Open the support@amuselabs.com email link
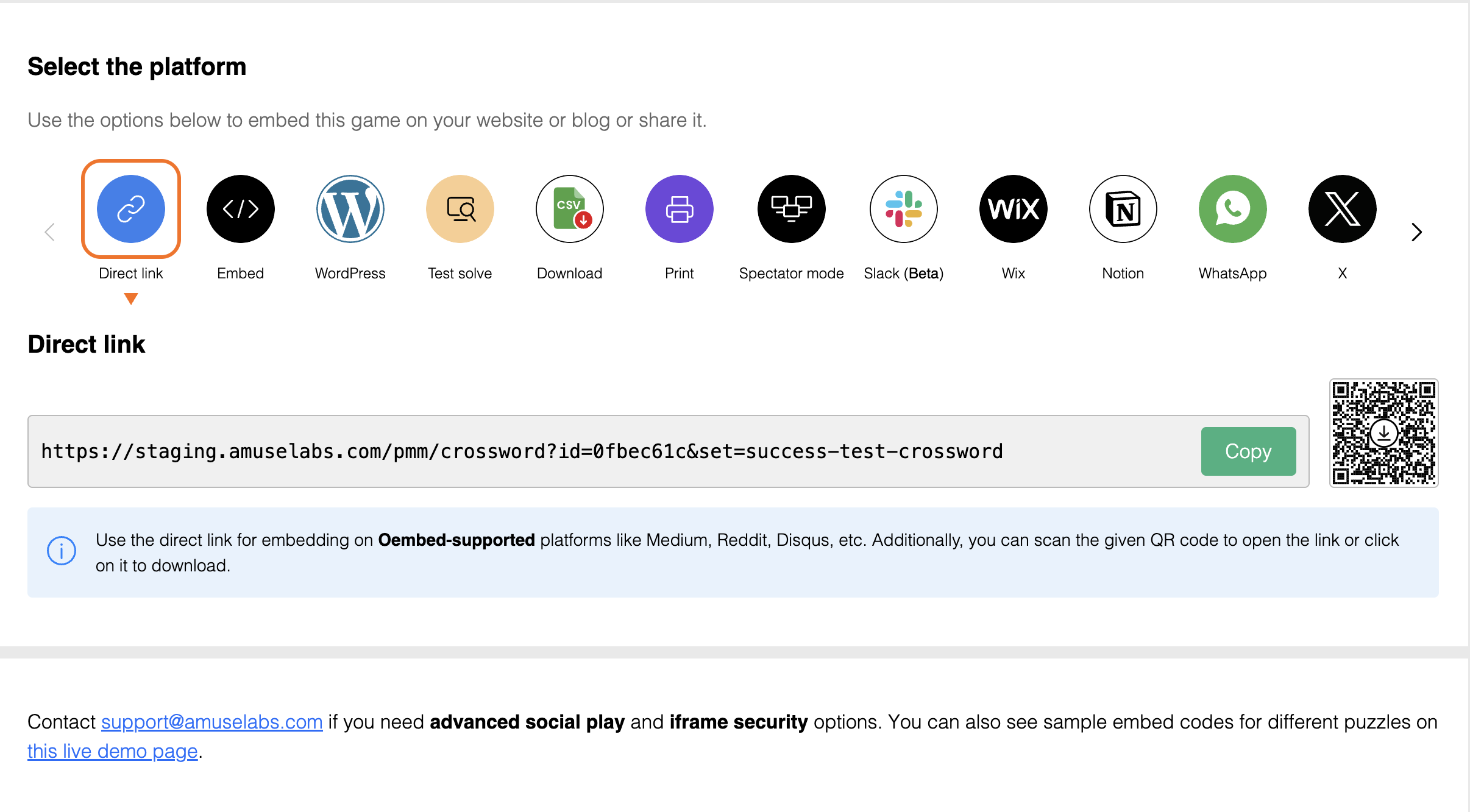Image resolution: width=1470 pixels, height=812 pixels. [x=212, y=722]
